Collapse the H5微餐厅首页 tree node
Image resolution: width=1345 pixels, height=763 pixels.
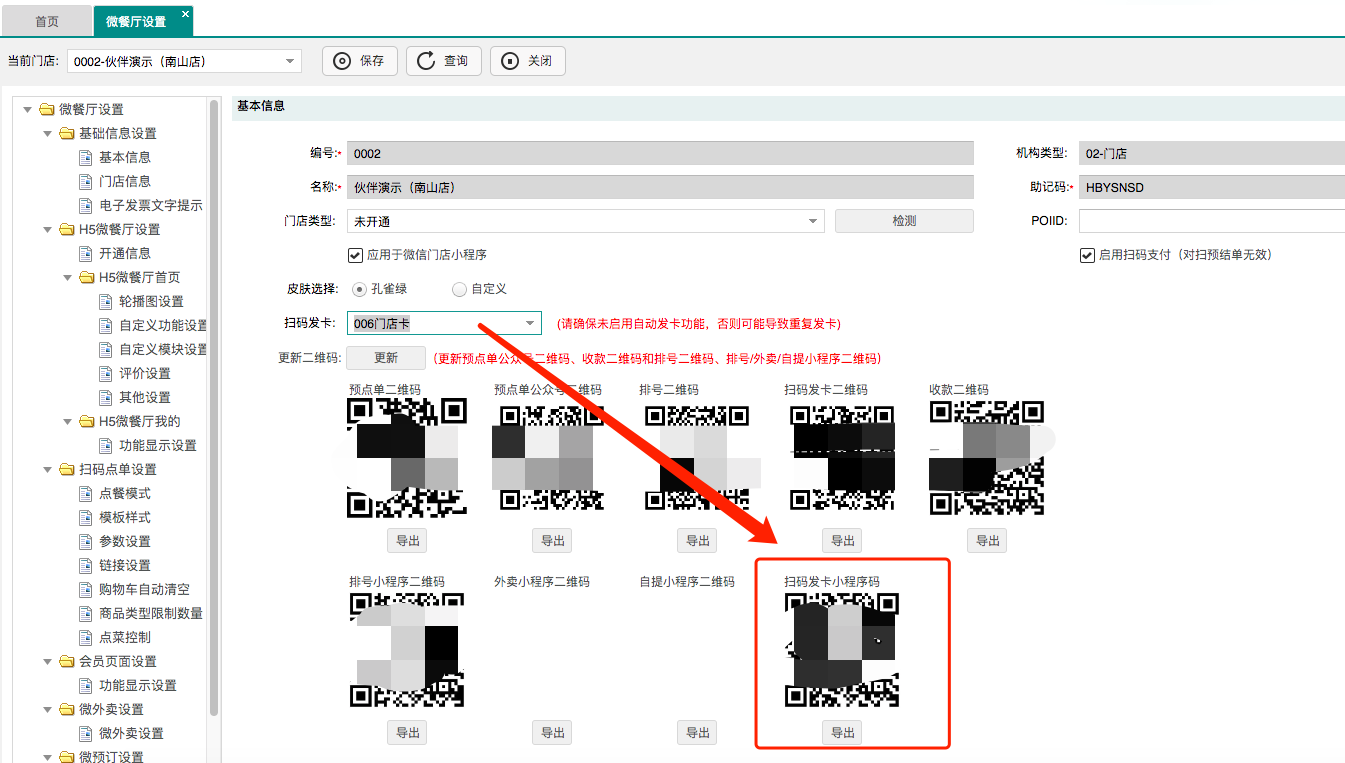(67, 277)
